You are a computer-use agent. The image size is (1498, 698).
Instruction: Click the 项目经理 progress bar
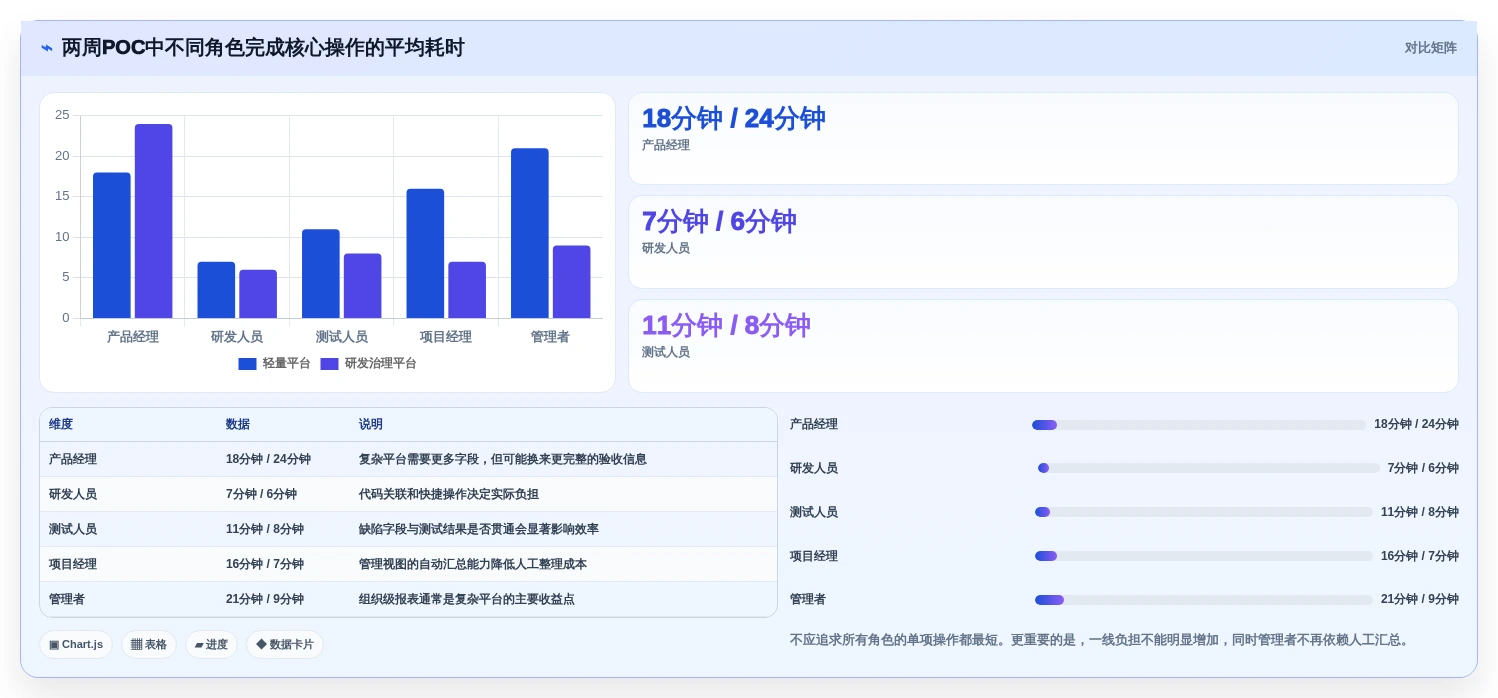point(1204,556)
